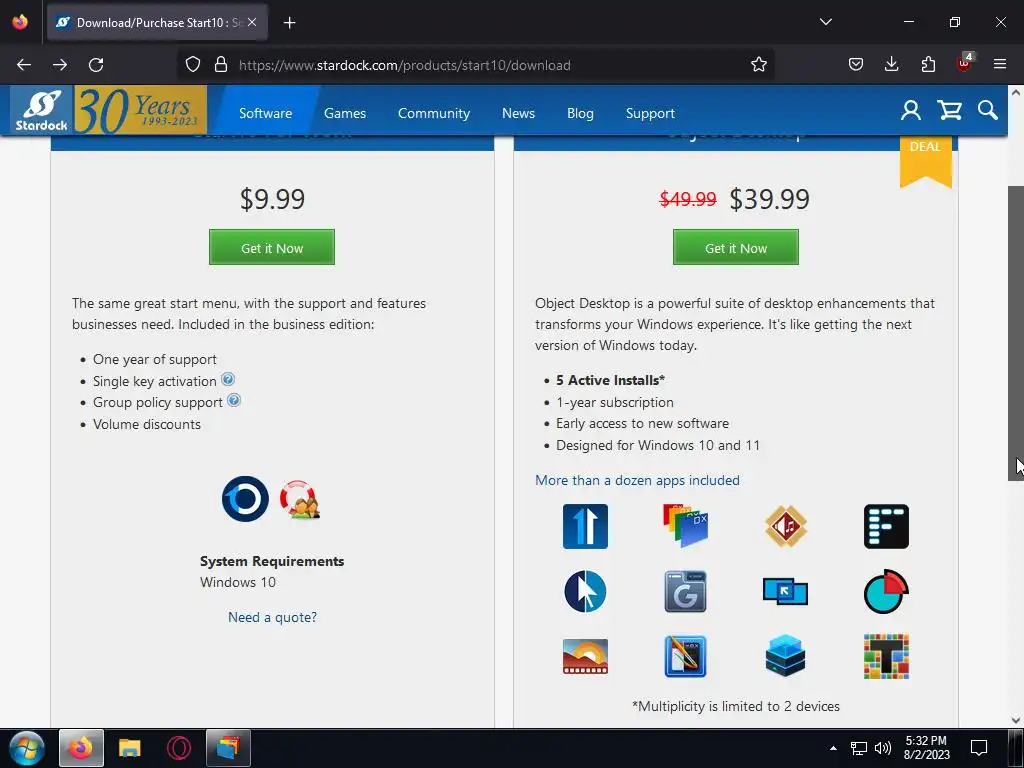Open the News menu item
This screenshot has width=1024, height=768.
(519, 113)
